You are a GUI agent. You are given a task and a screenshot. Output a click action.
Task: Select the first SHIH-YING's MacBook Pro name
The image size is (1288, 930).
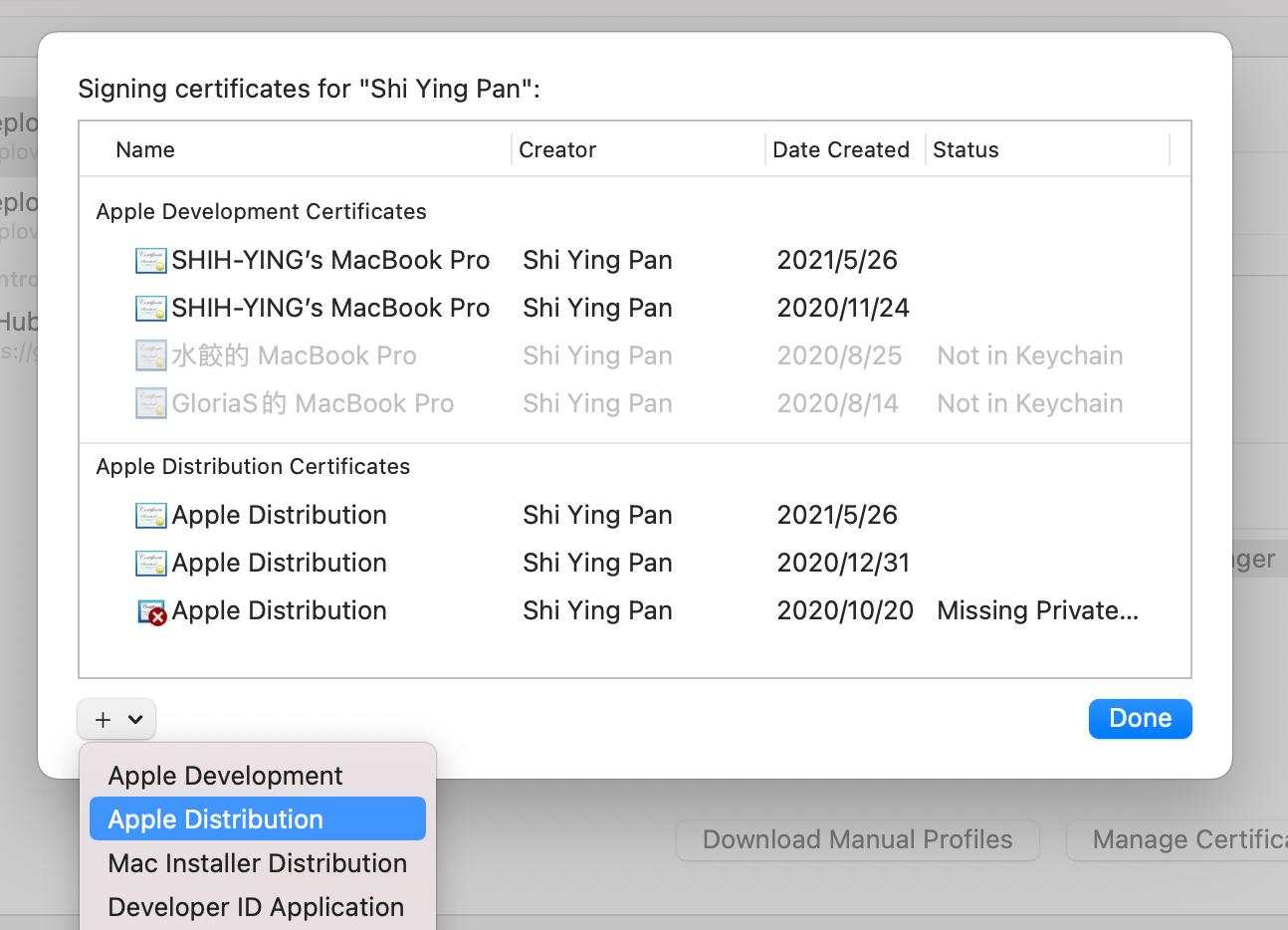(x=330, y=261)
